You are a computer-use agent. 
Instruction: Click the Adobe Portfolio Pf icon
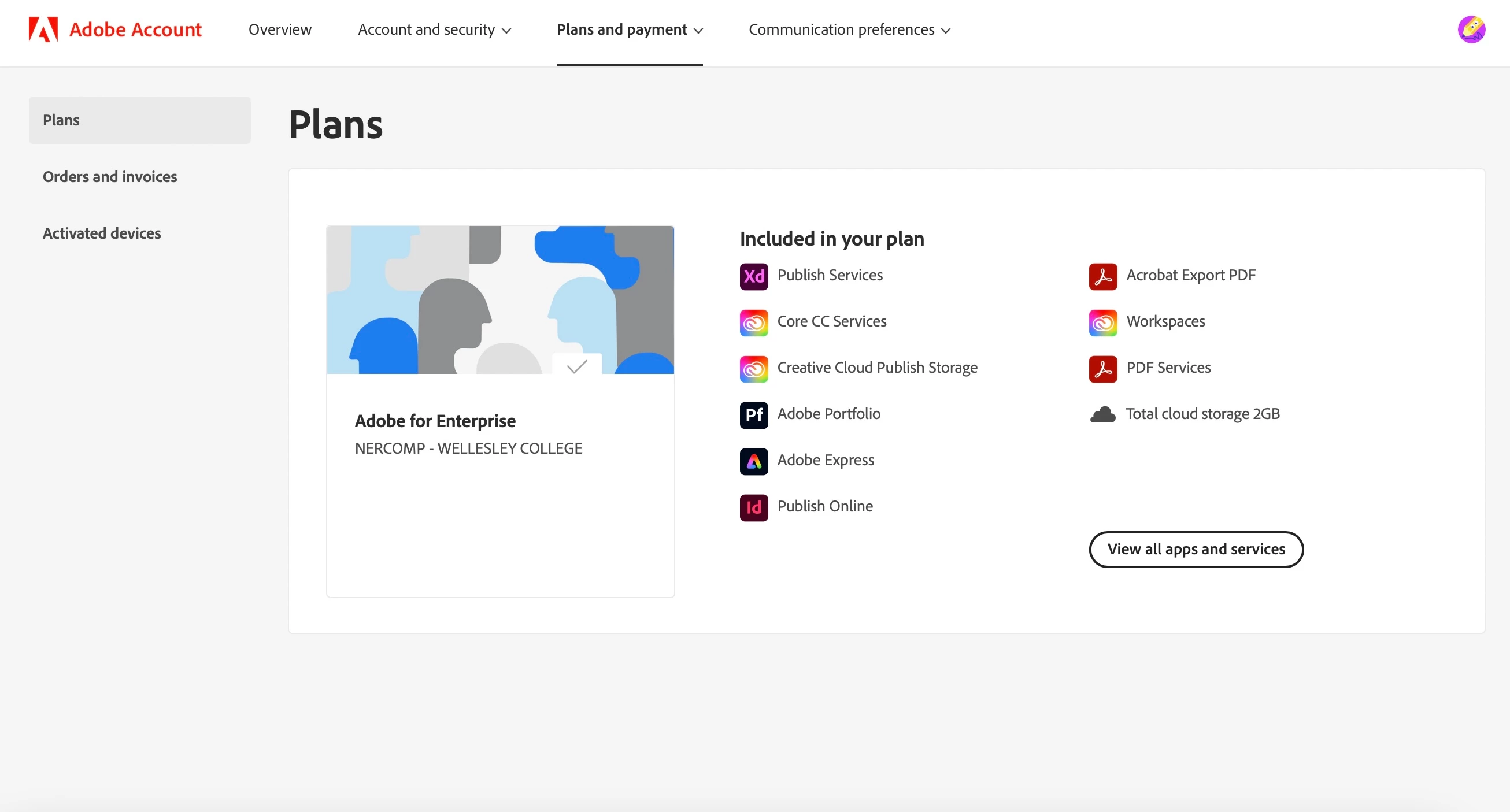pos(753,415)
